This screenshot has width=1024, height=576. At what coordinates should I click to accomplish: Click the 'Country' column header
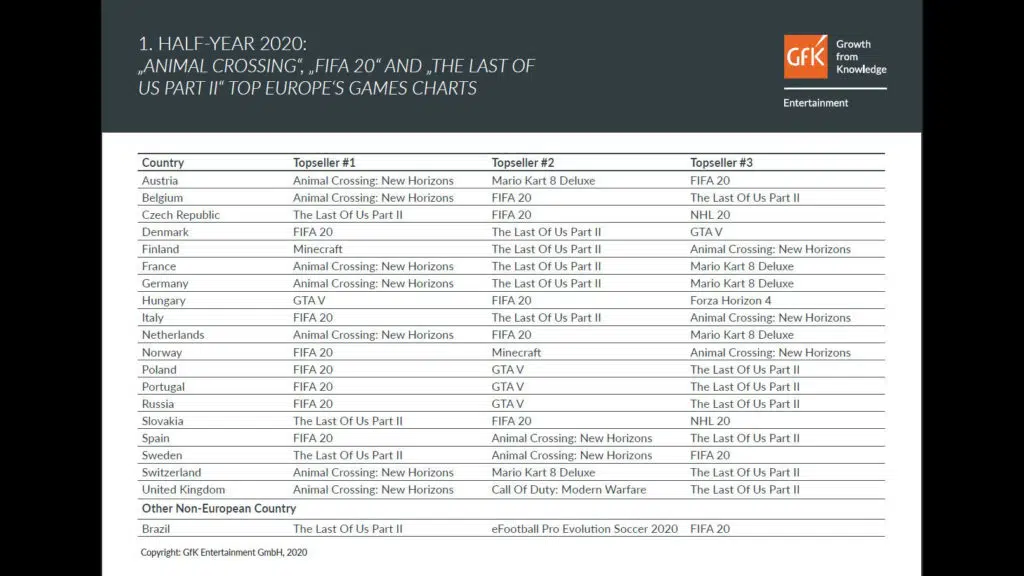click(x=163, y=163)
